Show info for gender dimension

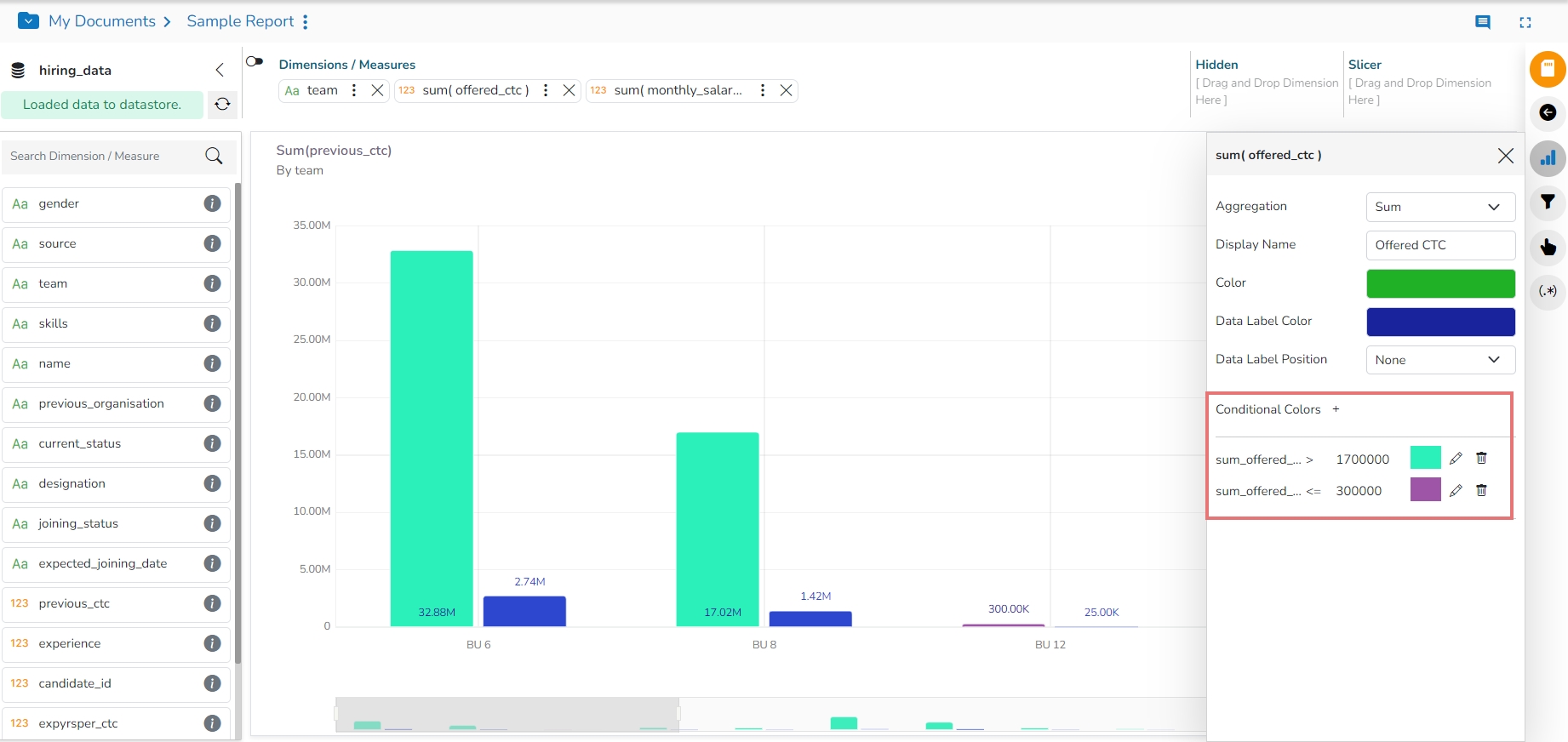tap(212, 203)
